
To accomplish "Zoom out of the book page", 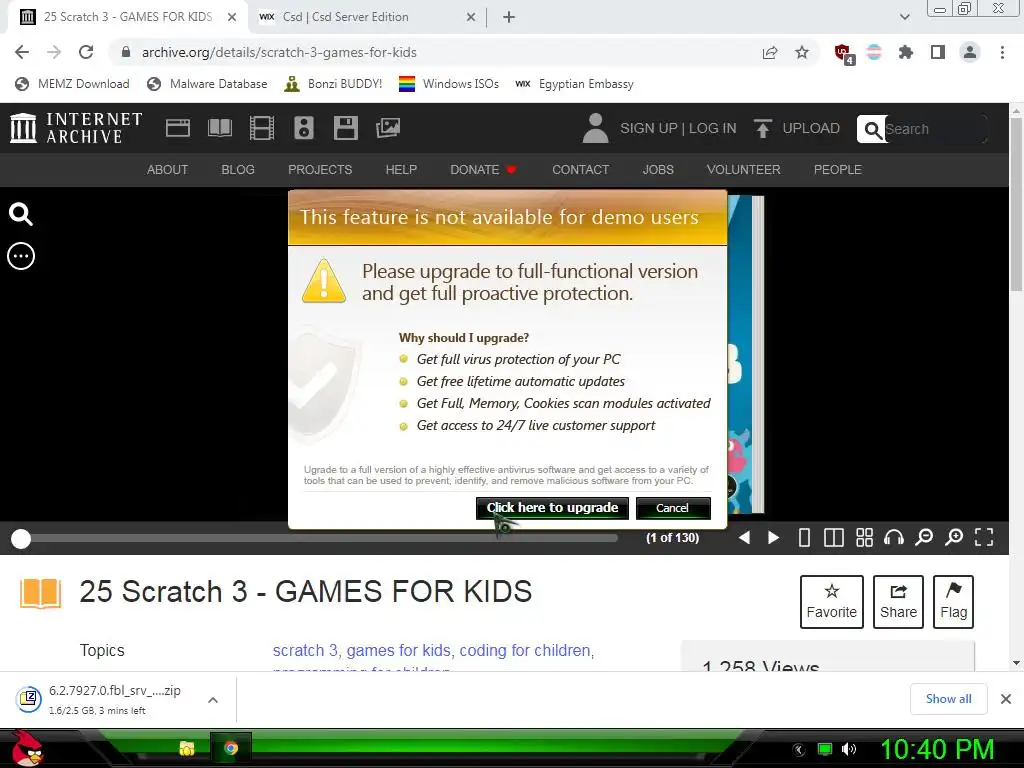I will 924,537.
